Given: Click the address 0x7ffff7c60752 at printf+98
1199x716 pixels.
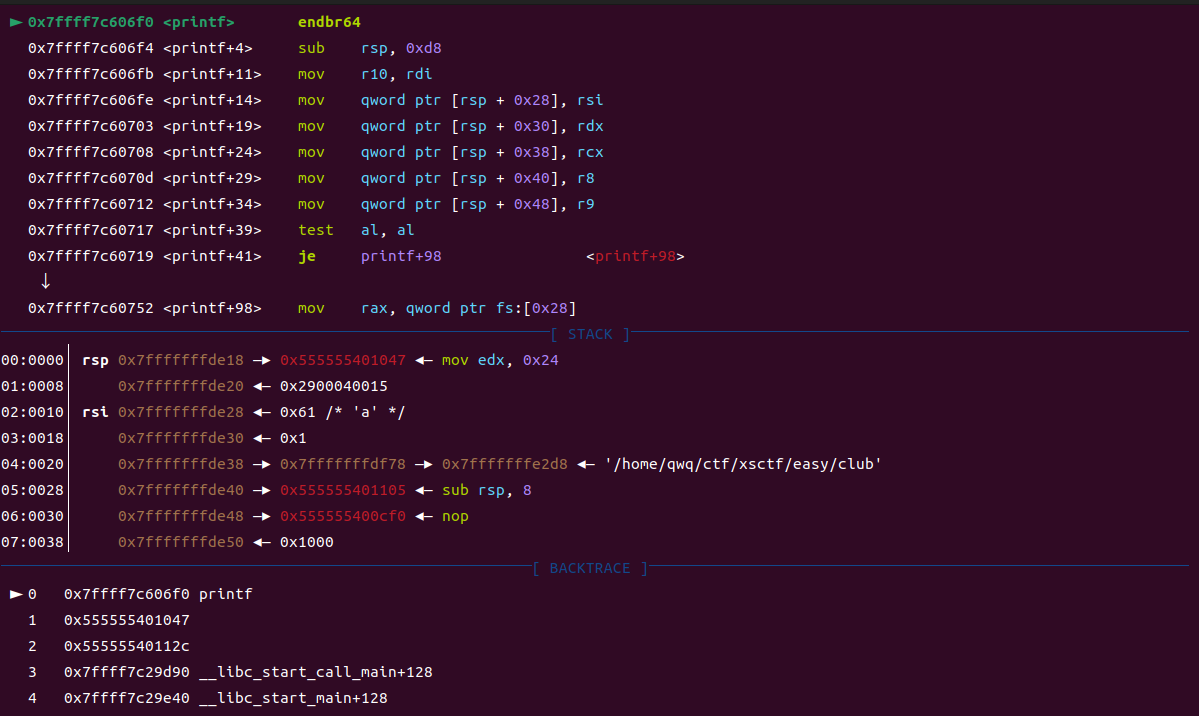Looking at the screenshot, I should 90,308.
